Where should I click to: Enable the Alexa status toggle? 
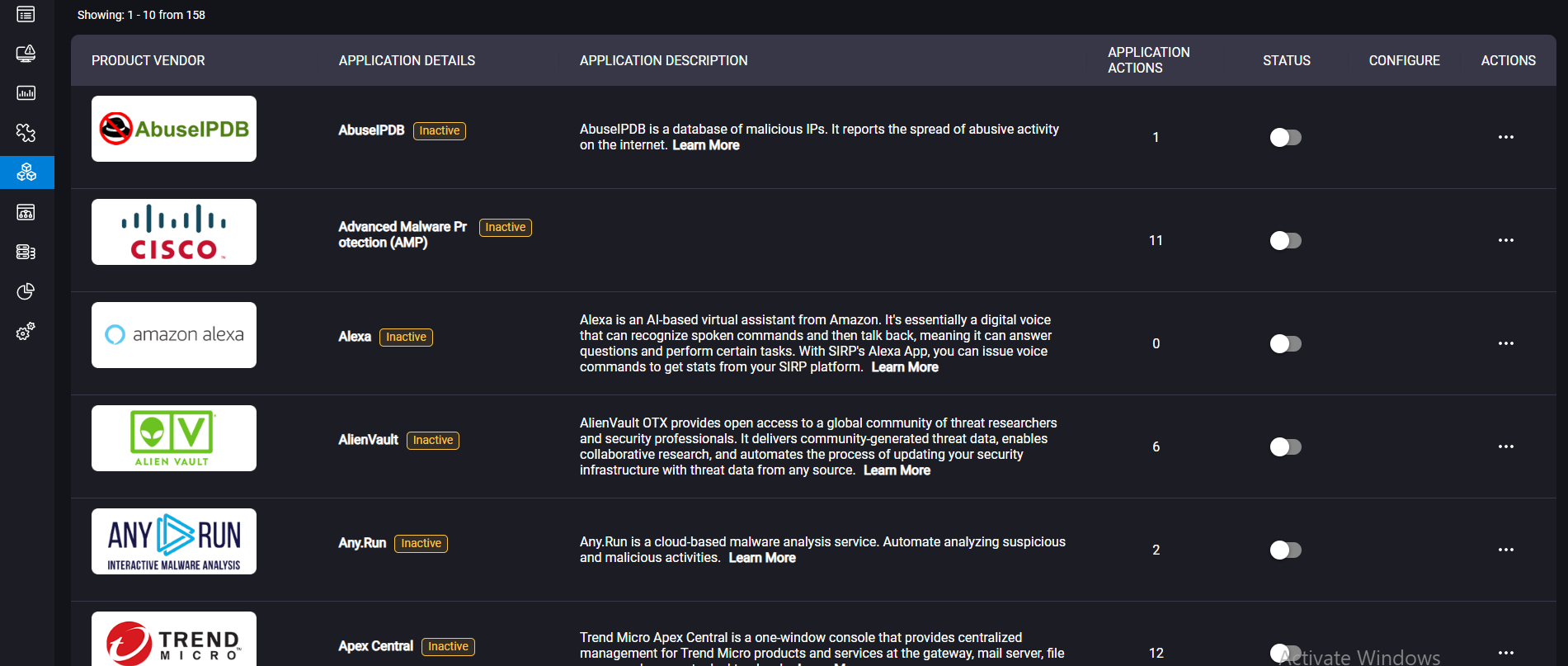pos(1285,343)
